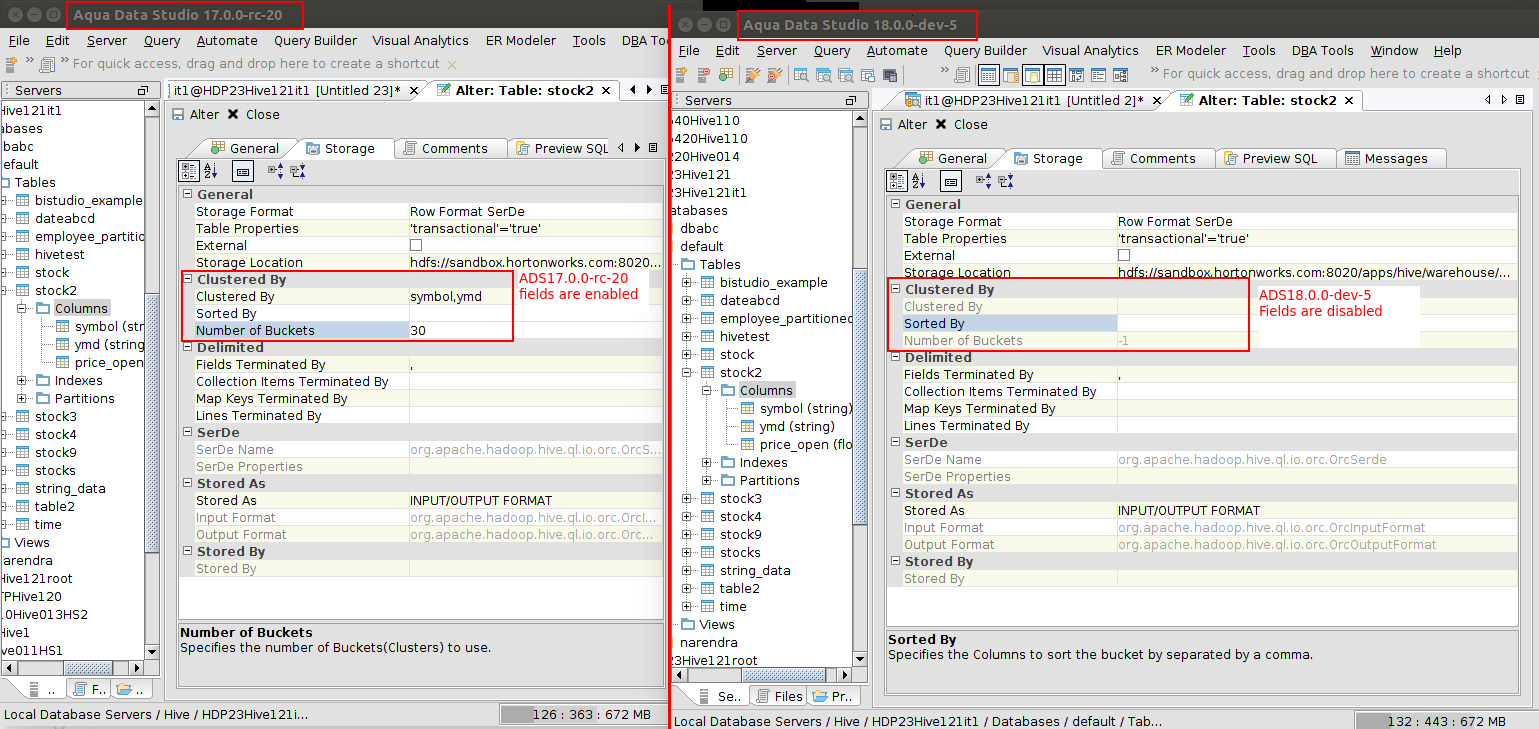Click Disconnect plug icon in ADS 18 toolbar
Screen dimensions: 1539x729
click(x=775, y=75)
